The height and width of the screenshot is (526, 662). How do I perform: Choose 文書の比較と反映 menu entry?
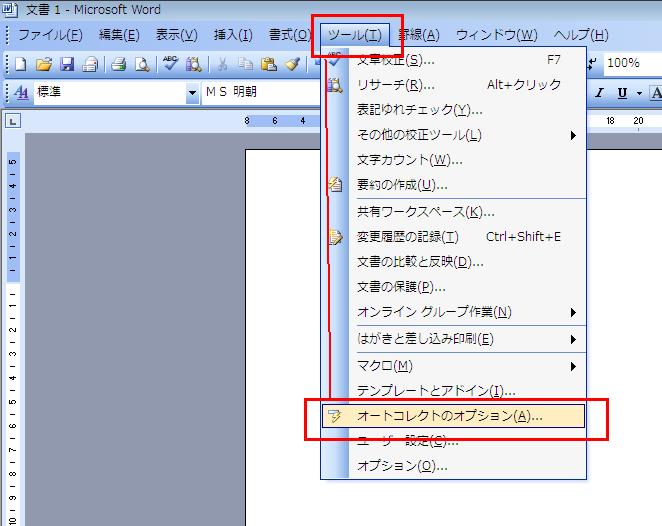[453, 262]
